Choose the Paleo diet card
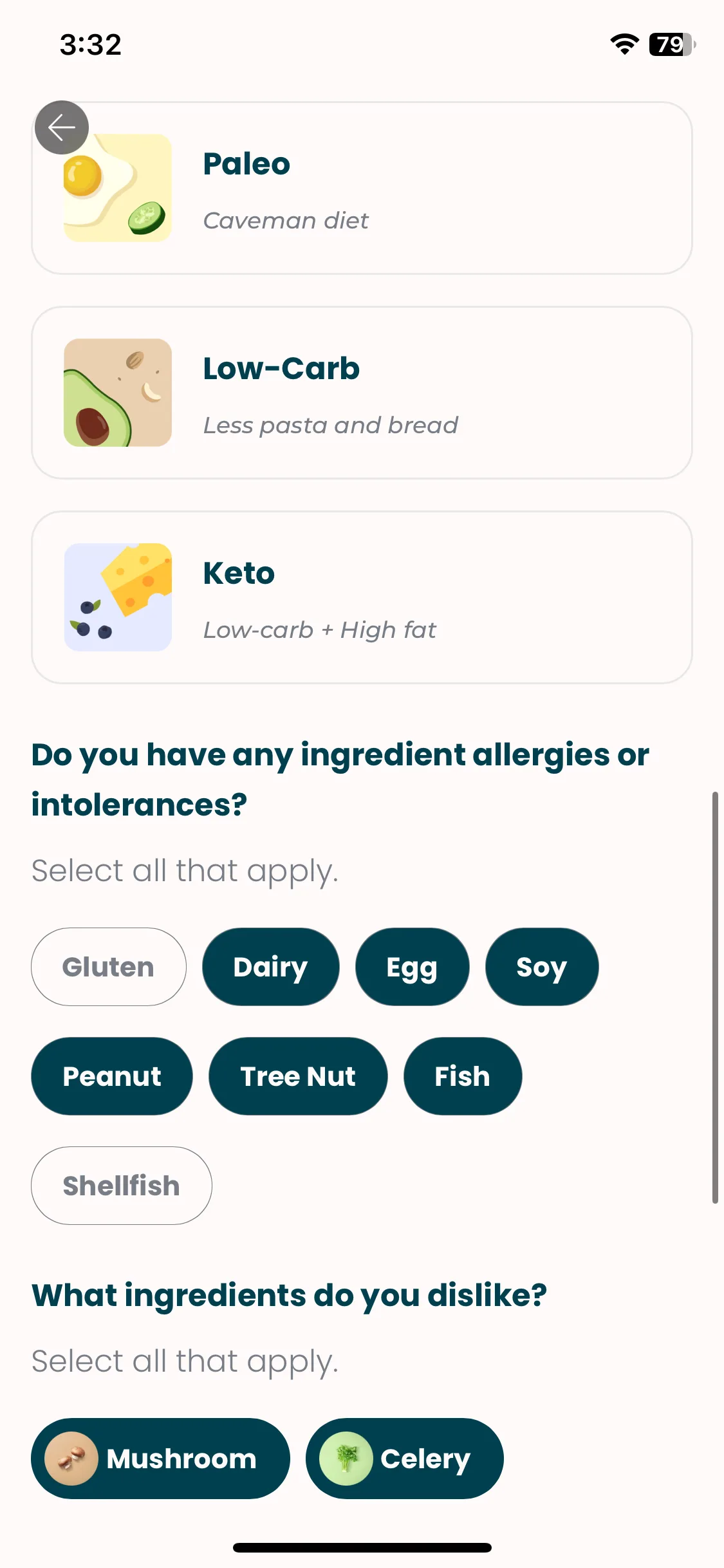Screen dimensions: 724x1568 coord(362,188)
